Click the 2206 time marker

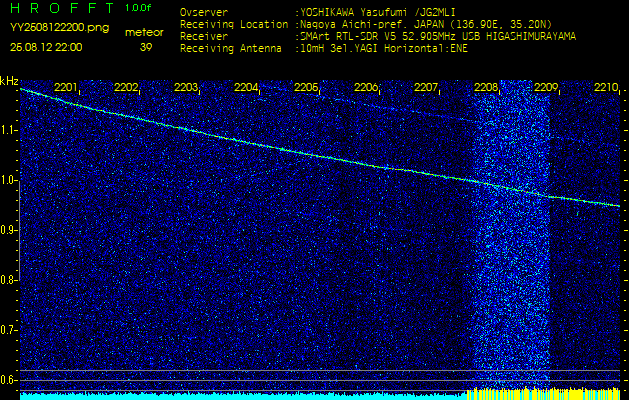366,87
